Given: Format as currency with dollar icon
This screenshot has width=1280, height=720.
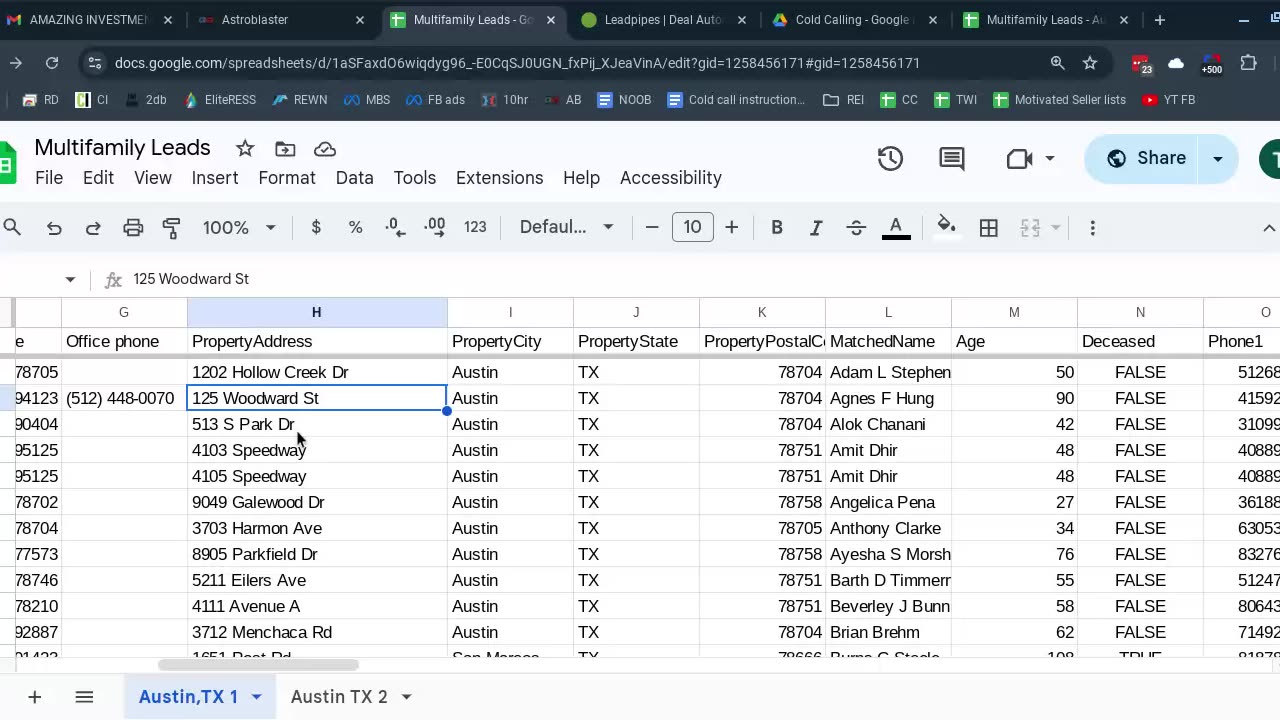Looking at the screenshot, I should (316, 228).
